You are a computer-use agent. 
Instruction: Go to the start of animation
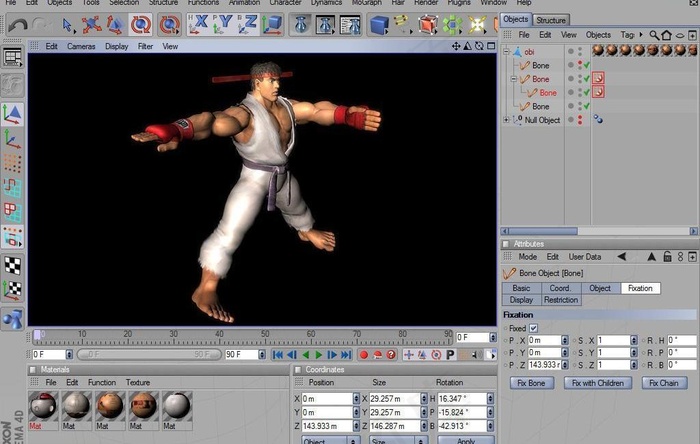277,355
